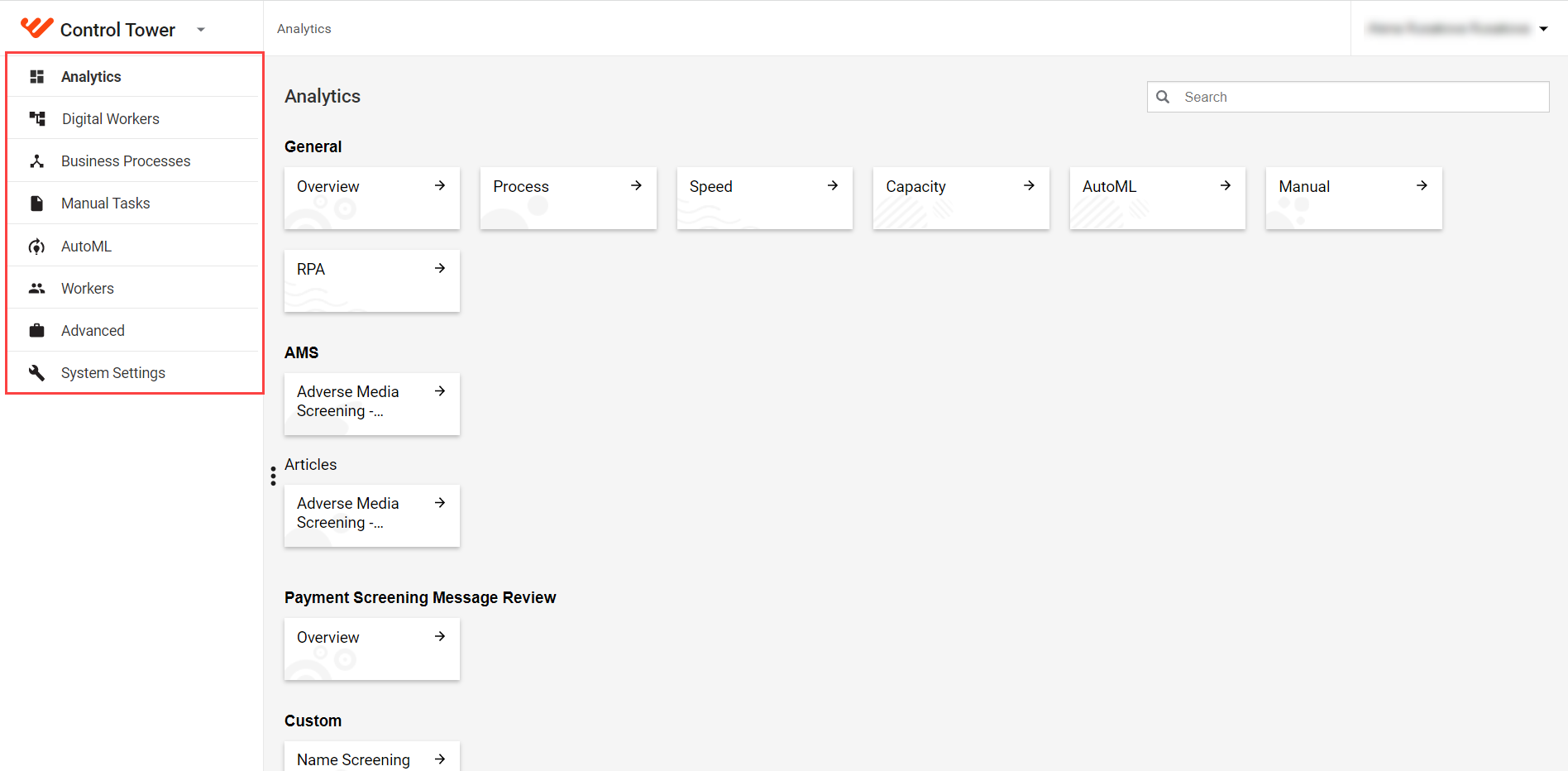Screen dimensions: 1568x771
Task: Click the blurred user name in header
Action: [x=1448, y=29]
